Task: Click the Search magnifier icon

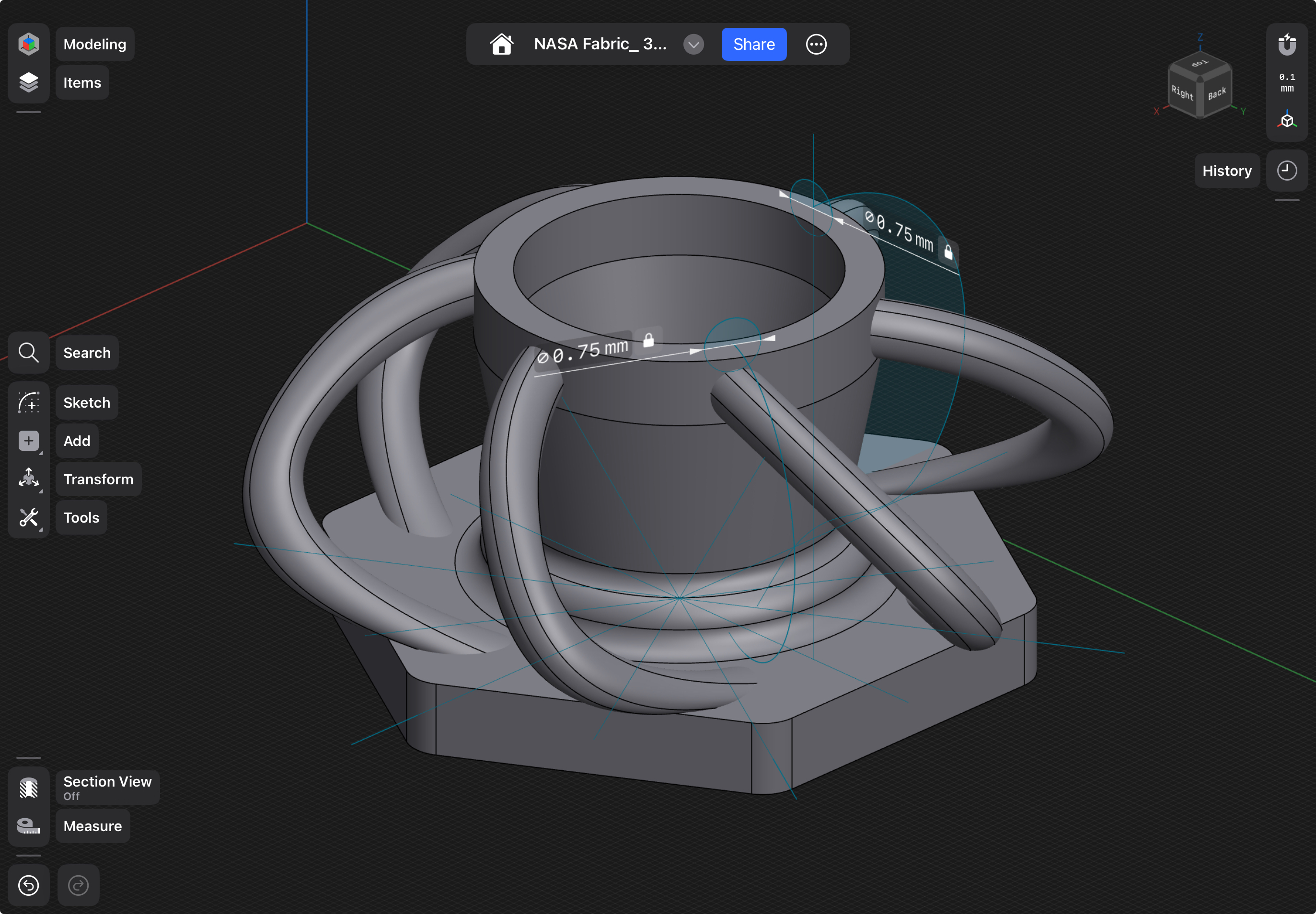Action: (28, 352)
